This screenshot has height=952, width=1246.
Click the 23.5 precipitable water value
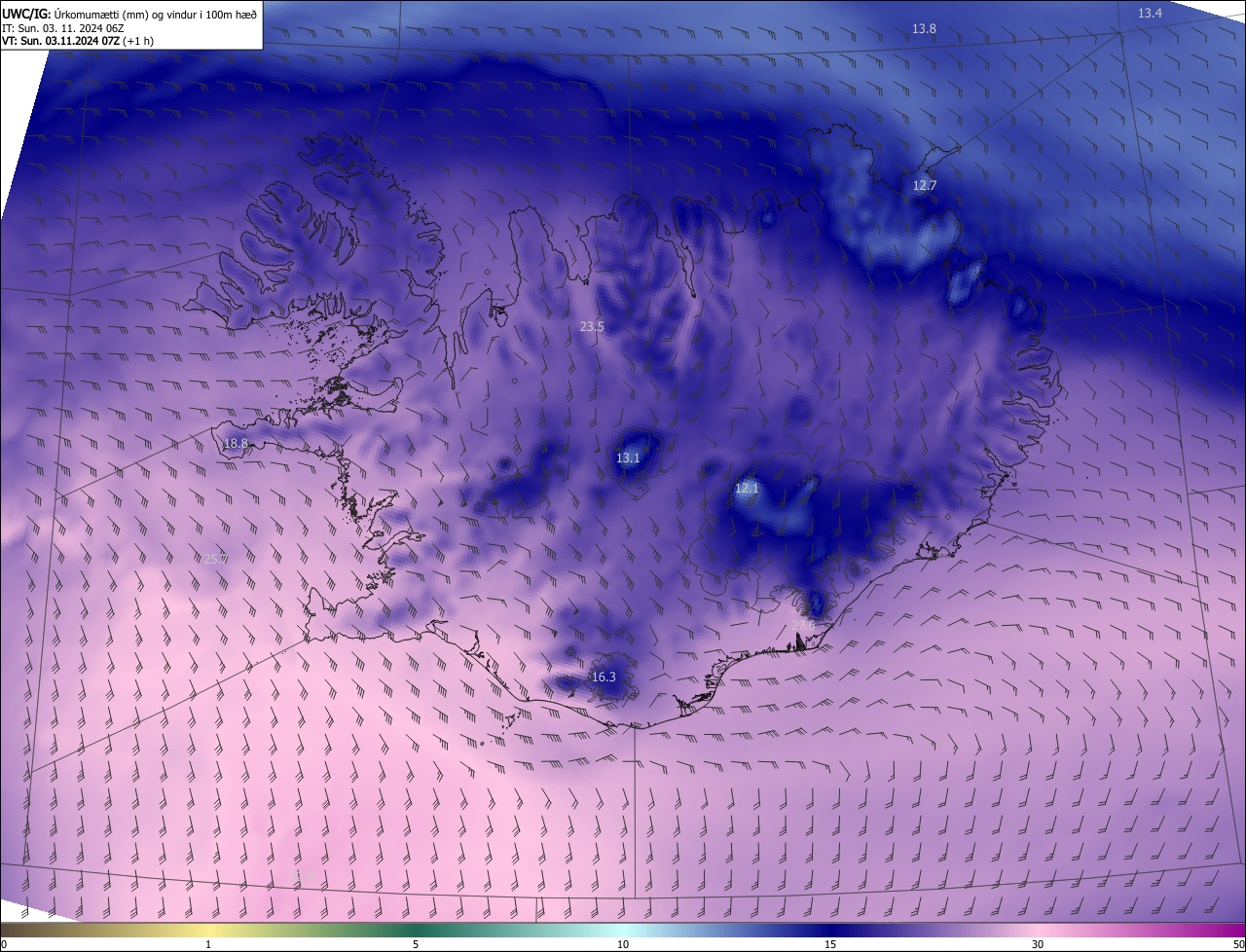point(592,327)
